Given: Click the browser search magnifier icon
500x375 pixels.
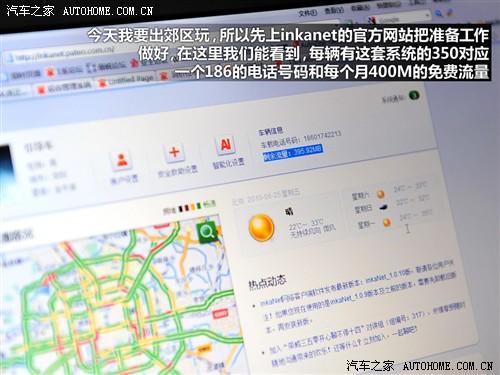Looking at the screenshot, I should [x=439, y=13].
